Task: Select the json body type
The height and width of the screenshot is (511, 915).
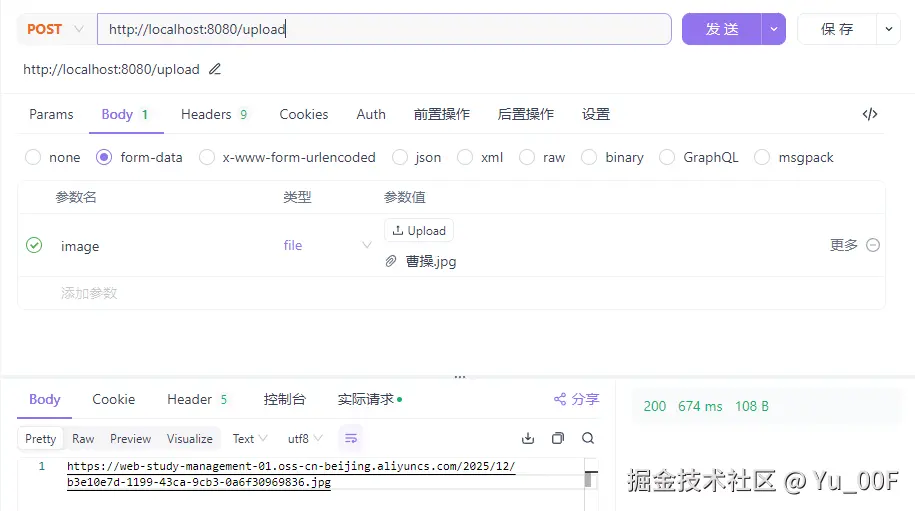Action: click(x=400, y=158)
